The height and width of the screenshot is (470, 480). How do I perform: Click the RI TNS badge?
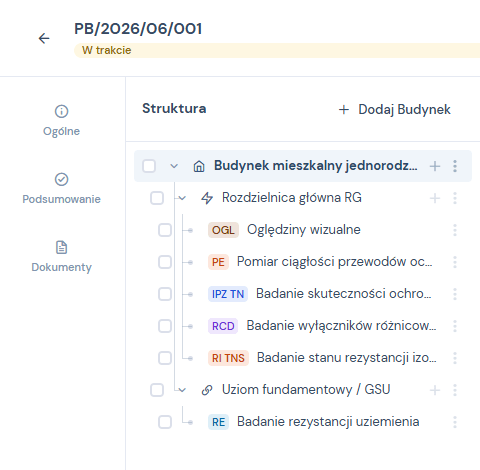coord(228,358)
